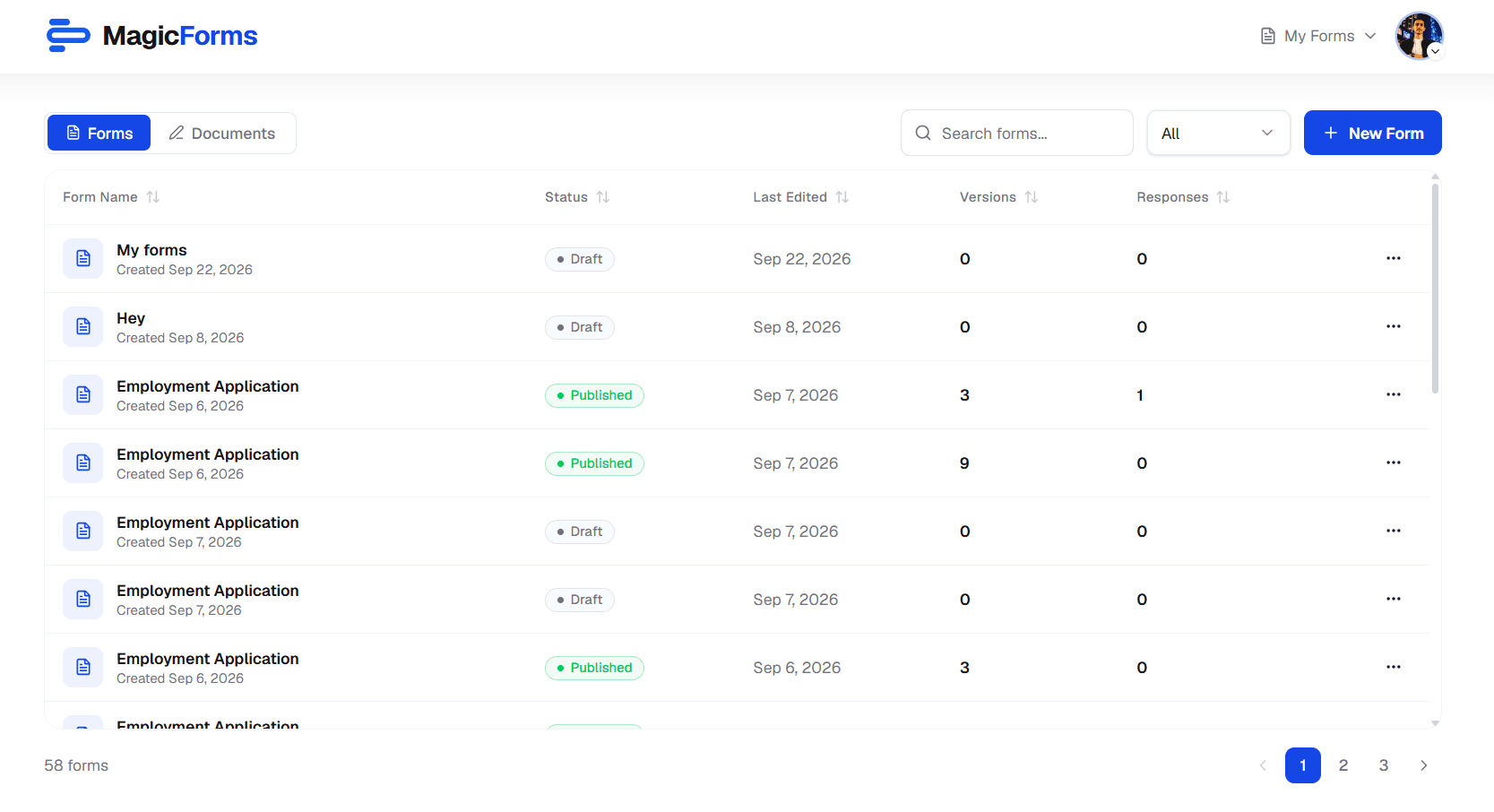
Task: Focus the Search forms field
Action: [1016, 133]
